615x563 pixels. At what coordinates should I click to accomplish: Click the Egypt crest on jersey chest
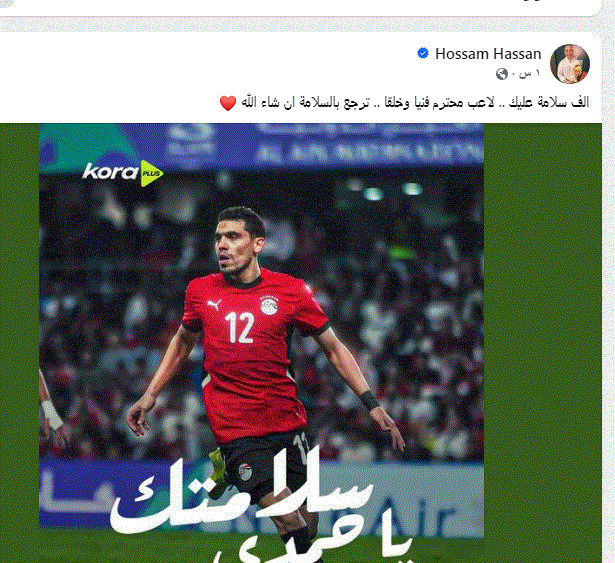(269, 306)
